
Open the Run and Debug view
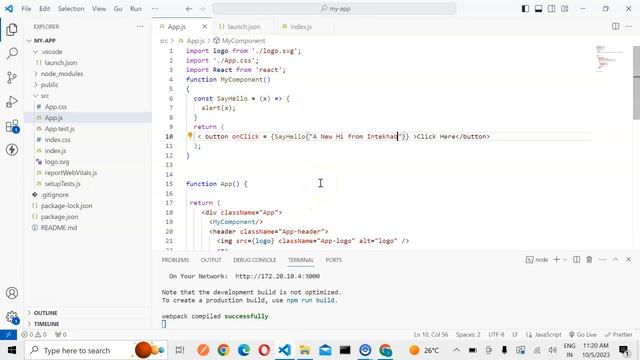tap(12, 102)
